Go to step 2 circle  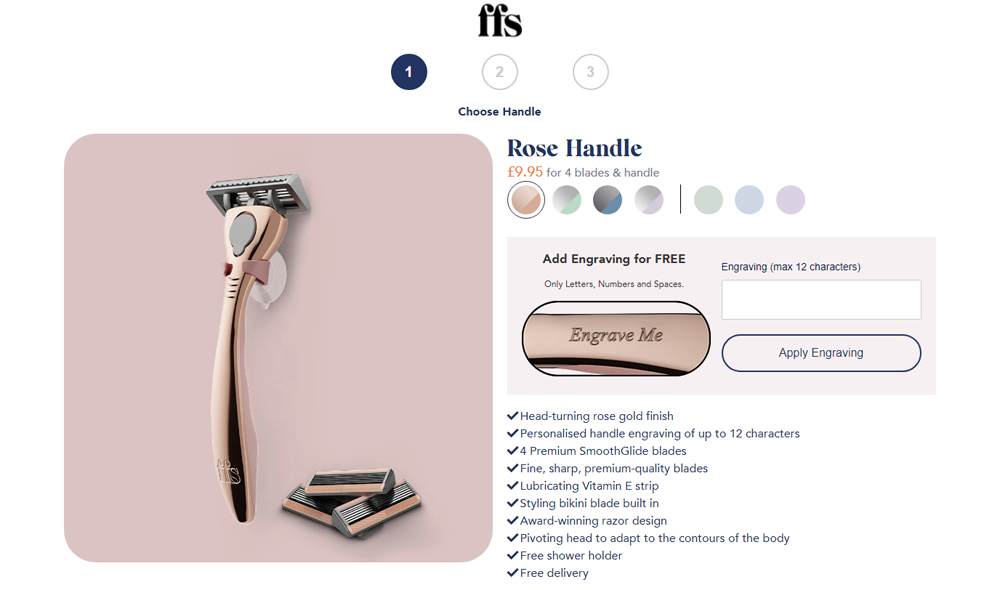pos(499,72)
